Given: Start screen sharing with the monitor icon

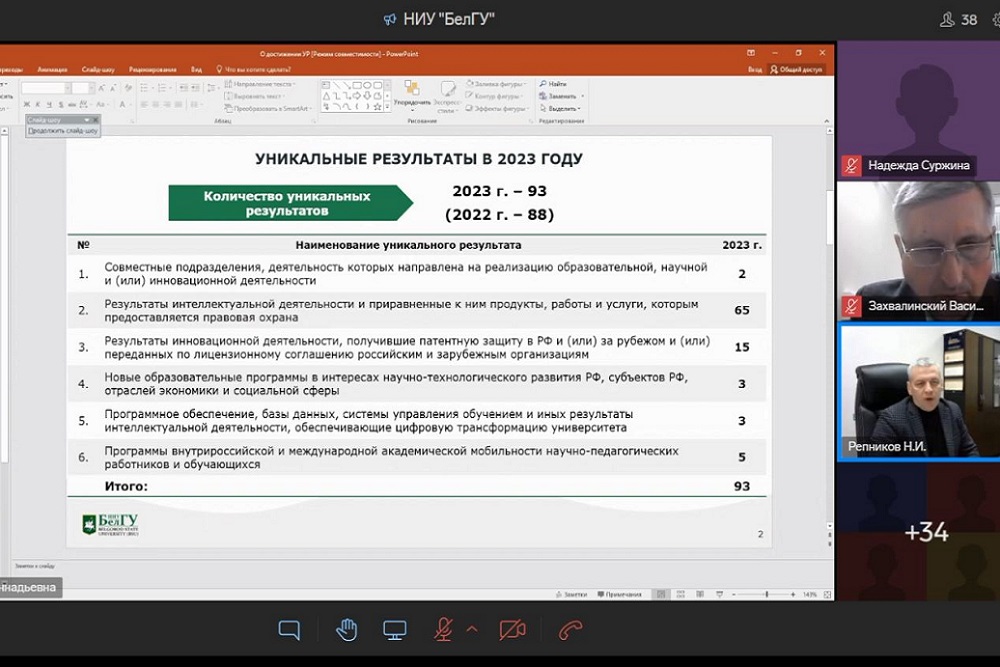Looking at the screenshot, I should [x=395, y=629].
